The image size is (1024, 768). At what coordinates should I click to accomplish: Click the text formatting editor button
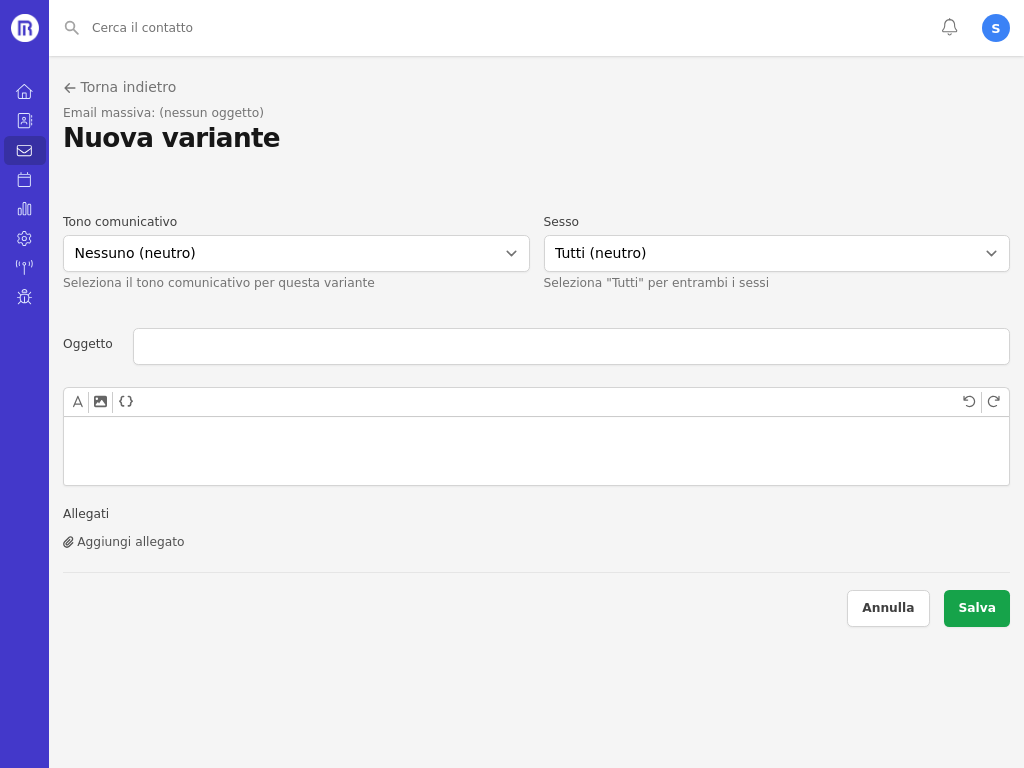pos(78,402)
